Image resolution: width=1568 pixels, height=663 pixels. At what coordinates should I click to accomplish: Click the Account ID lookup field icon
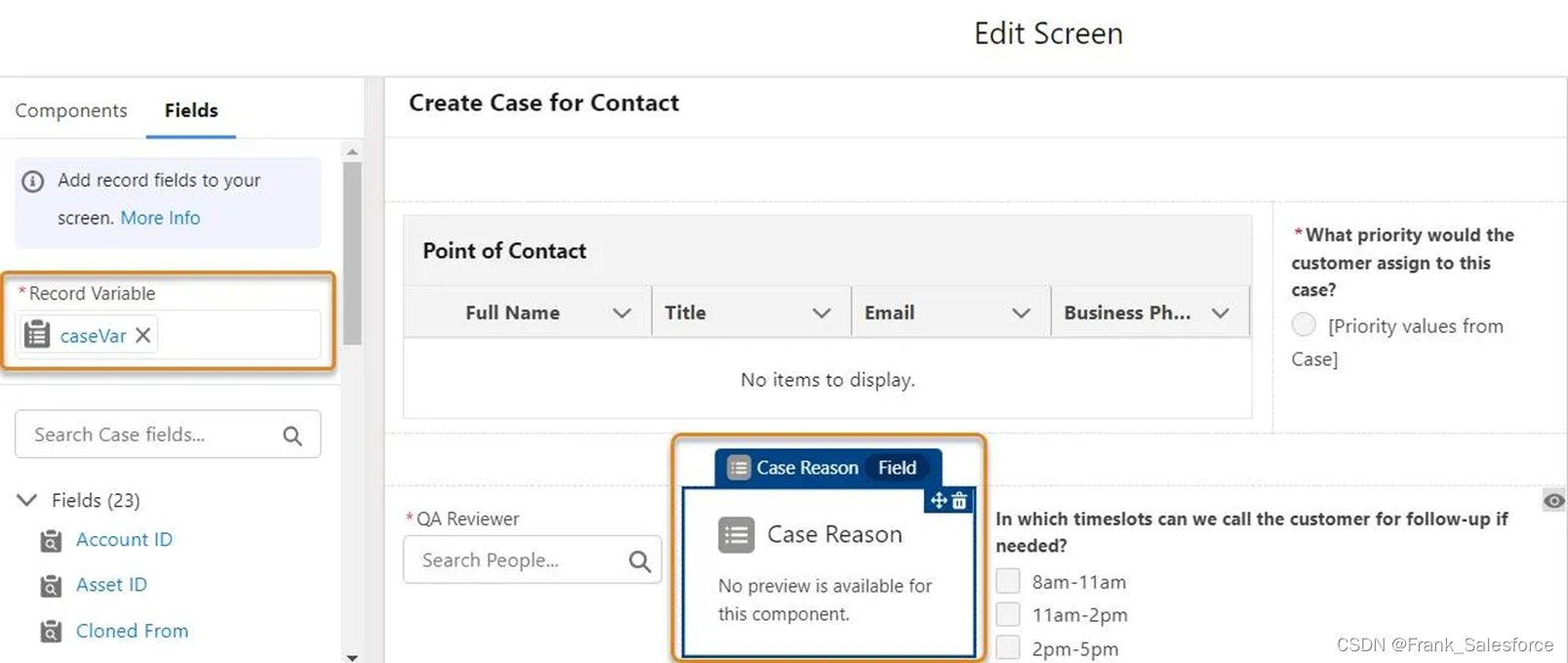click(51, 541)
